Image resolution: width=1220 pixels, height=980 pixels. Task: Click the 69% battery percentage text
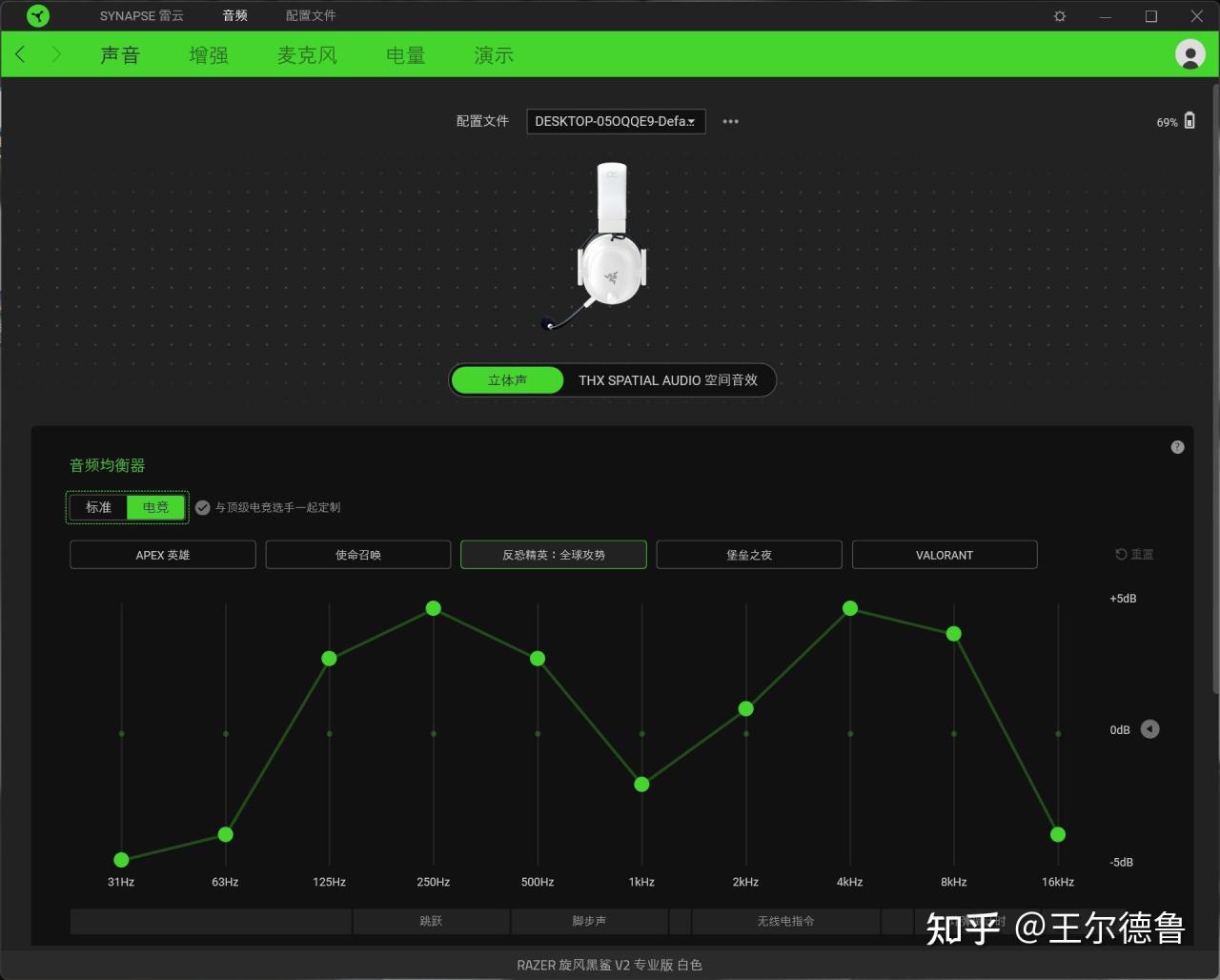coord(1168,123)
